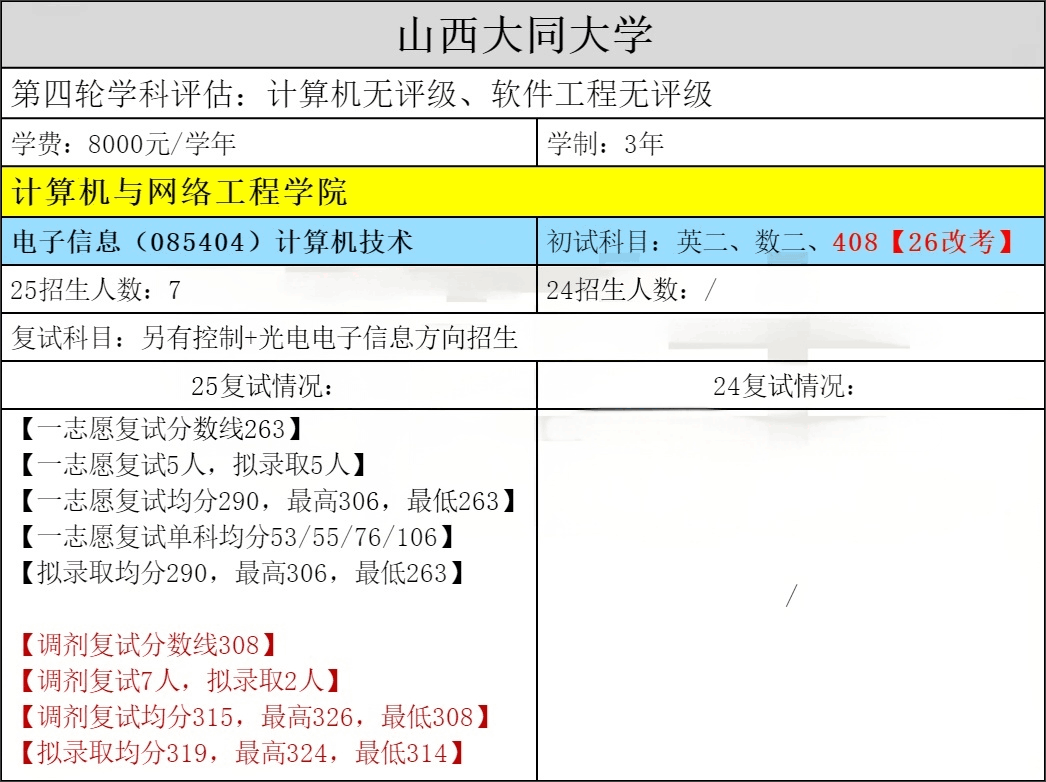
Task: Click the slash in the 24复试情况 cell
Action: pyautogui.click(x=790, y=597)
